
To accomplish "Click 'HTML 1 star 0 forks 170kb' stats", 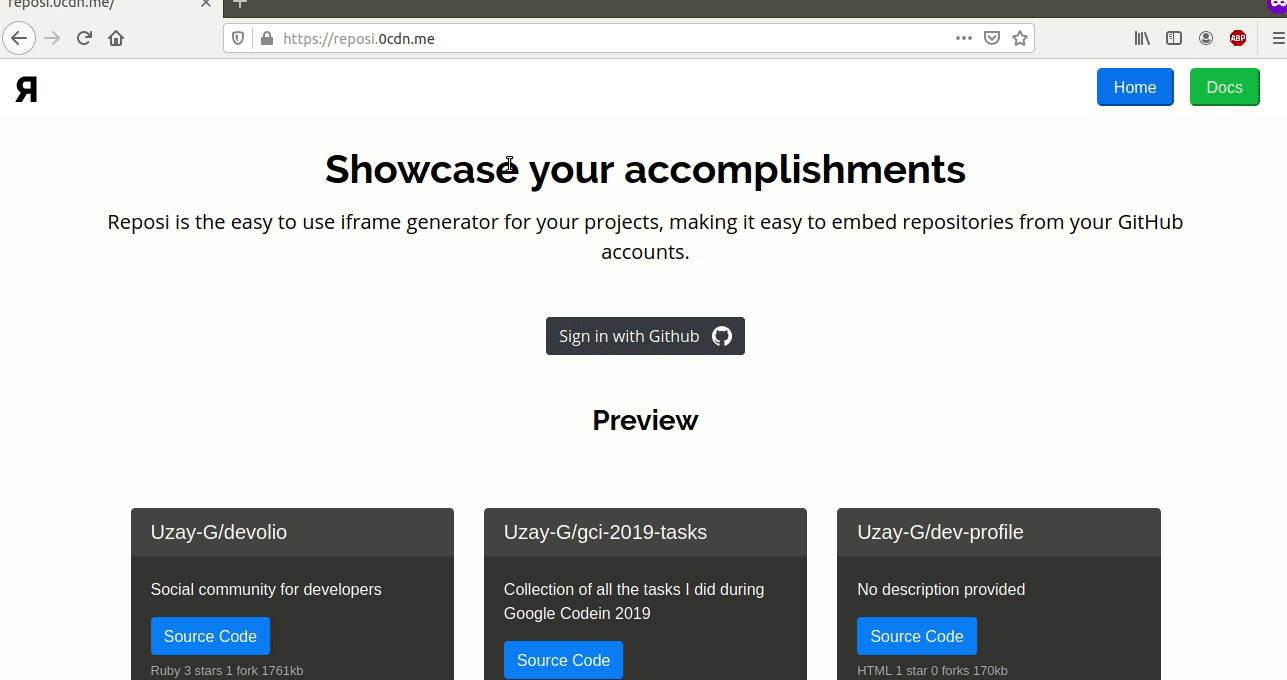I will point(932,671).
